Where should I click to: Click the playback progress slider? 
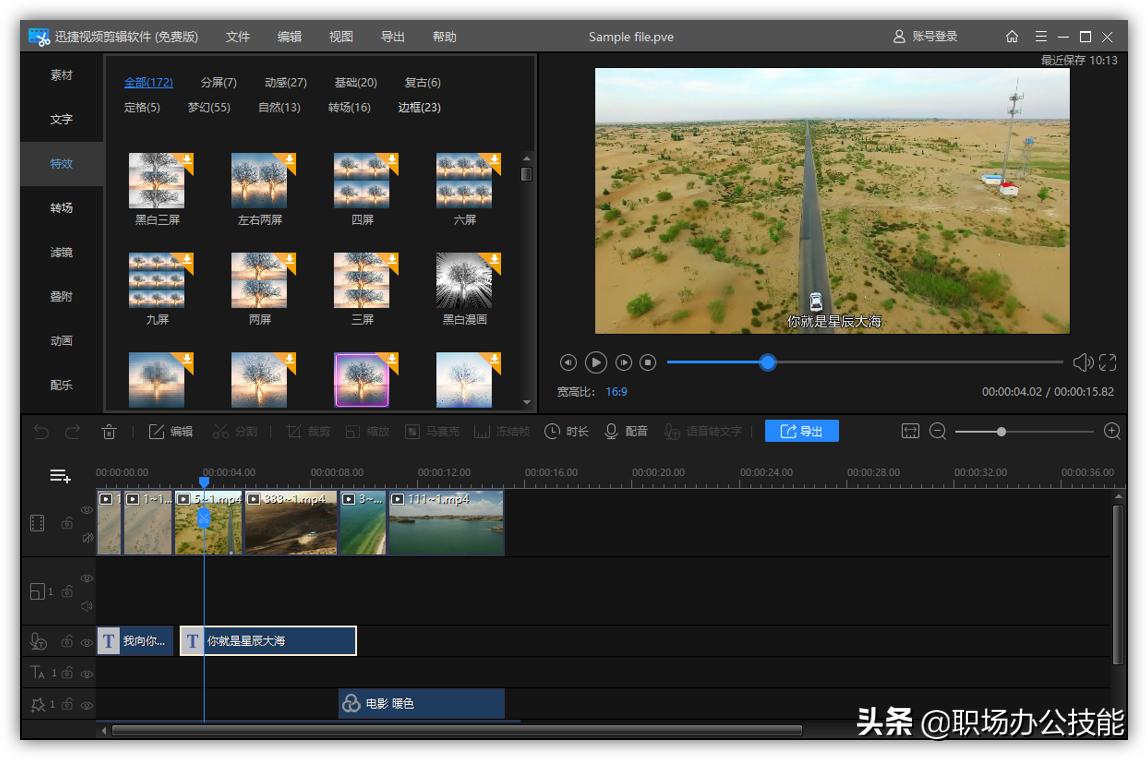click(x=767, y=363)
